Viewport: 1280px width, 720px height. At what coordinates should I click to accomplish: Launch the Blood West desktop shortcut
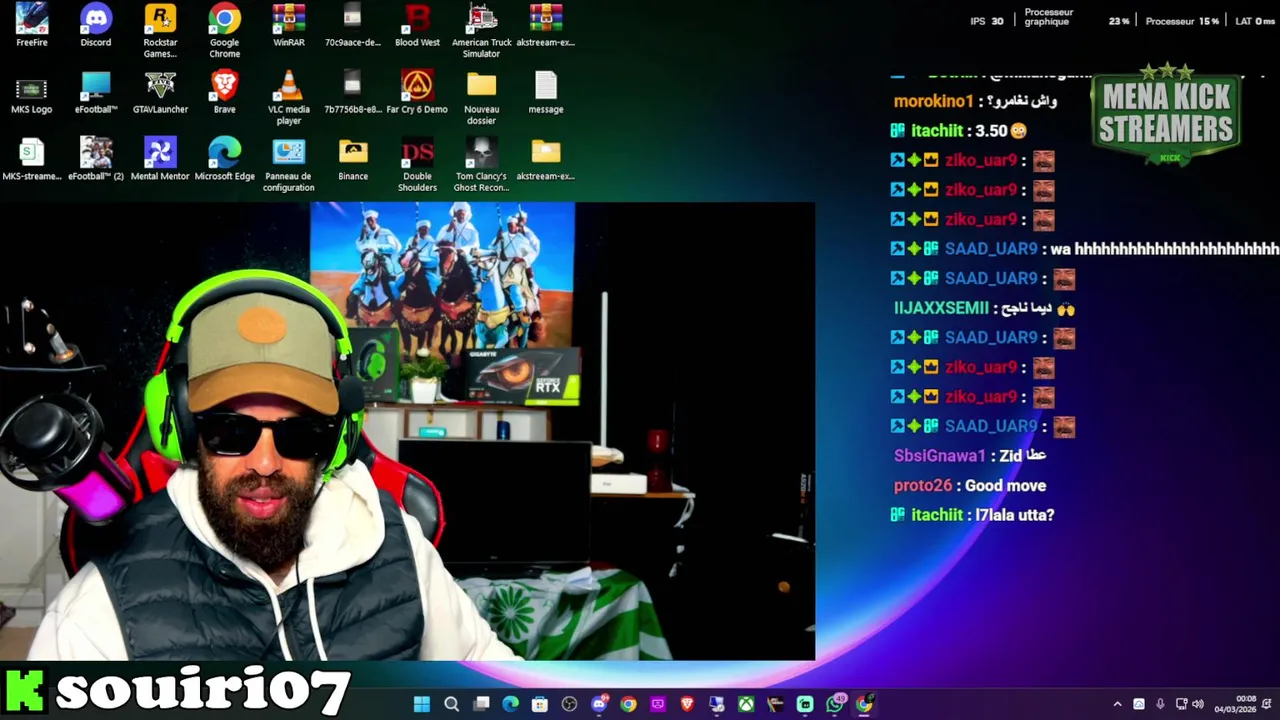click(x=417, y=26)
